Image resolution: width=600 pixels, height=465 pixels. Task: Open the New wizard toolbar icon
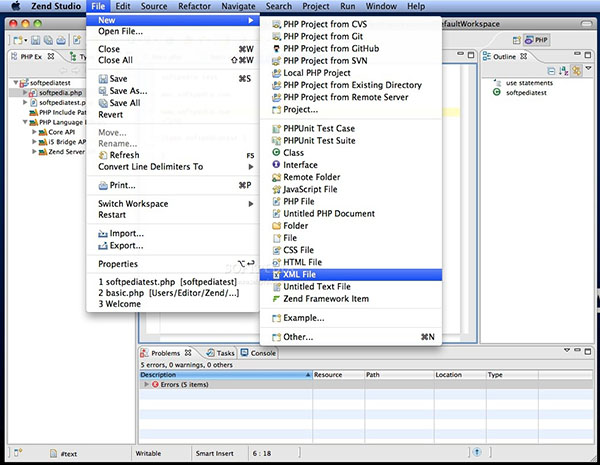tap(18, 40)
